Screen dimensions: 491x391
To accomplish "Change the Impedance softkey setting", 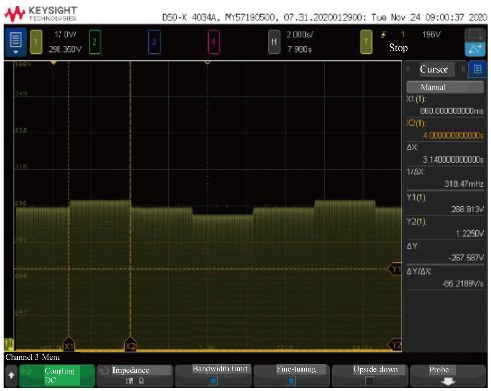I will [135, 375].
